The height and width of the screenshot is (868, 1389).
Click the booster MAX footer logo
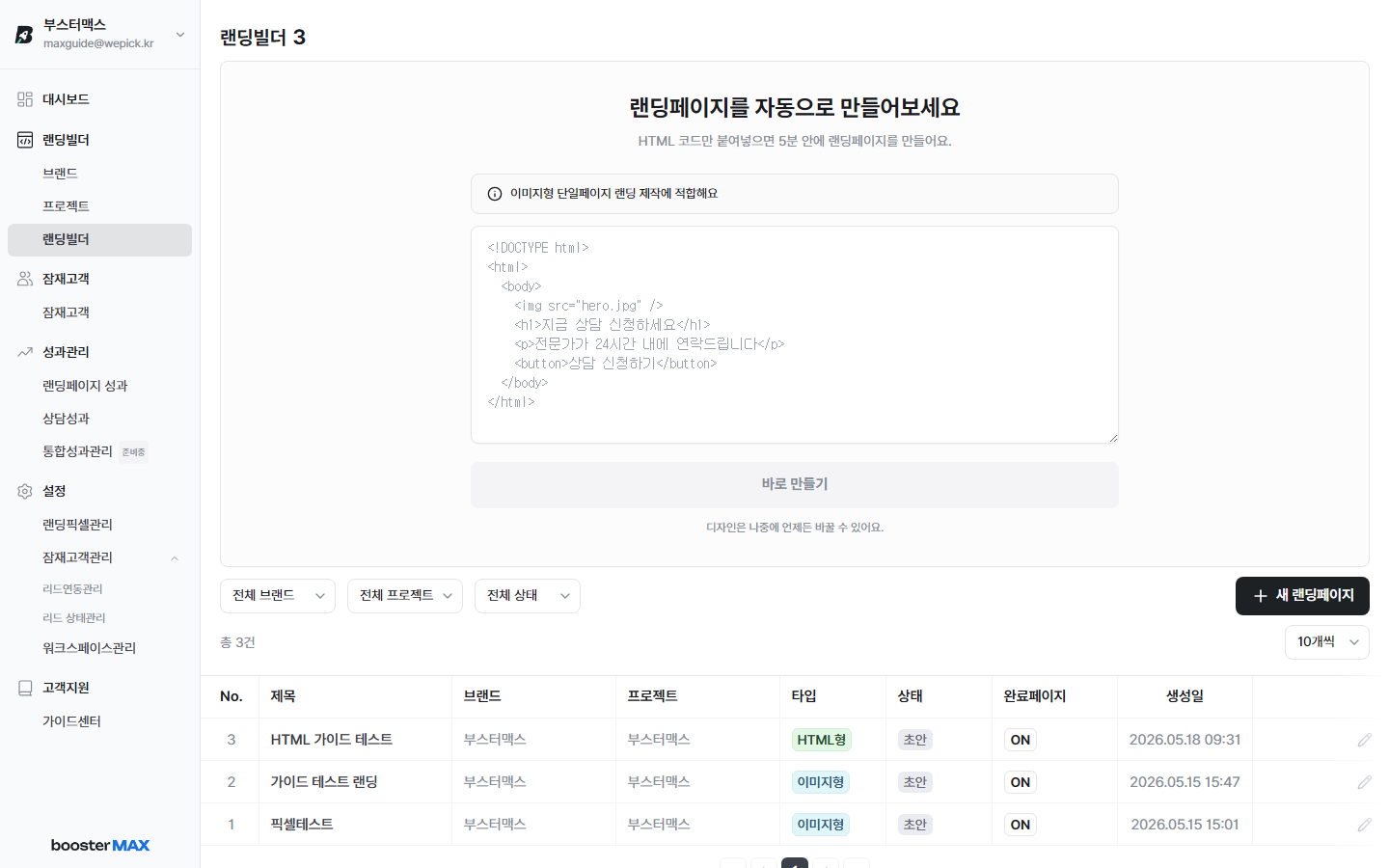pyautogui.click(x=100, y=845)
